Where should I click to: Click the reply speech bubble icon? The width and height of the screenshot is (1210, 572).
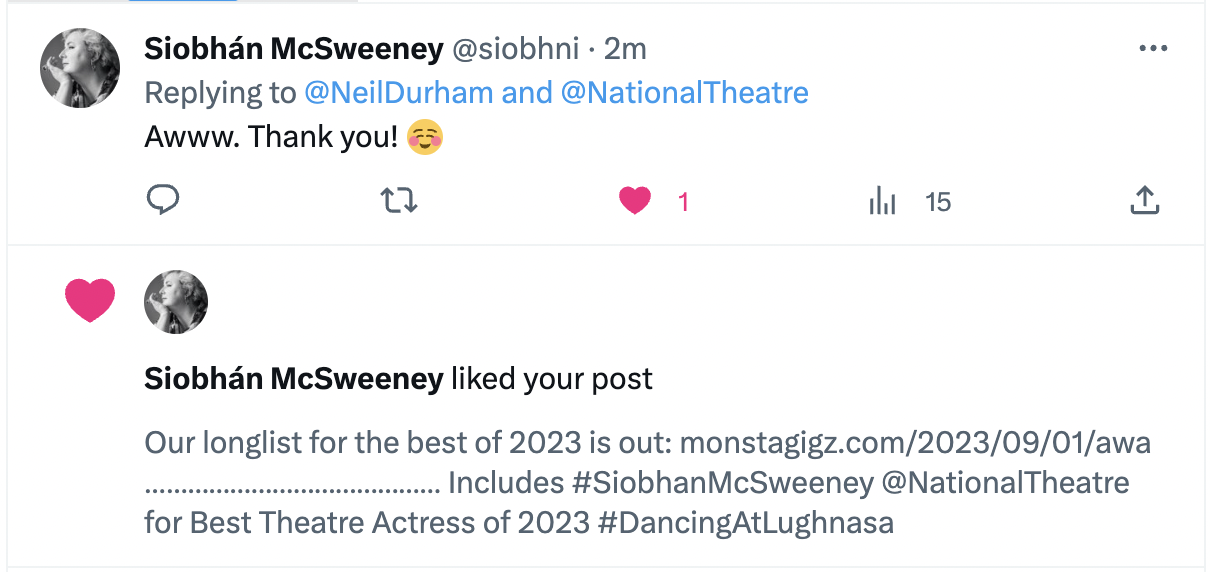162,201
